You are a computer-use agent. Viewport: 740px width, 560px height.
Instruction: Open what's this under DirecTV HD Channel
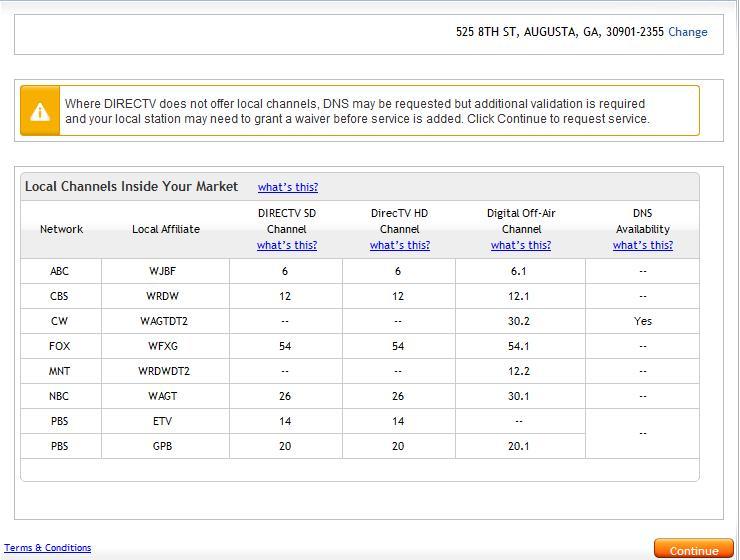pyautogui.click(x=400, y=245)
